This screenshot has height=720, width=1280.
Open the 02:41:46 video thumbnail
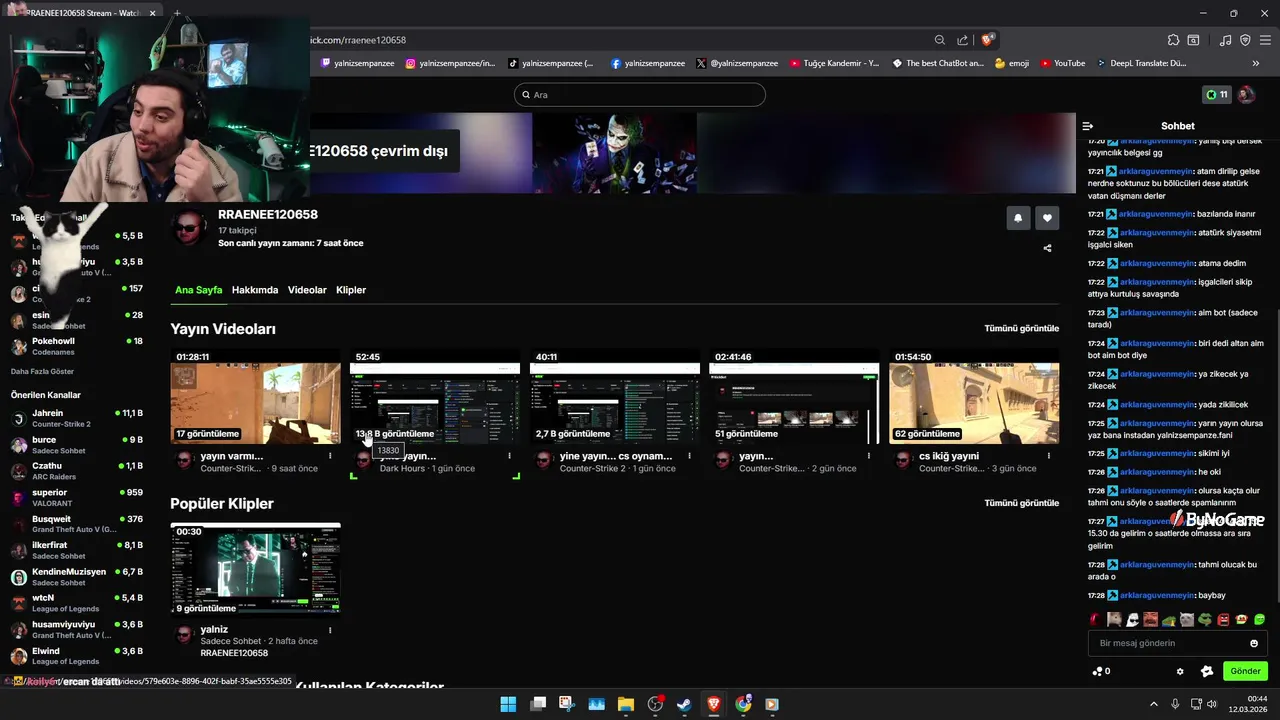click(794, 397)
